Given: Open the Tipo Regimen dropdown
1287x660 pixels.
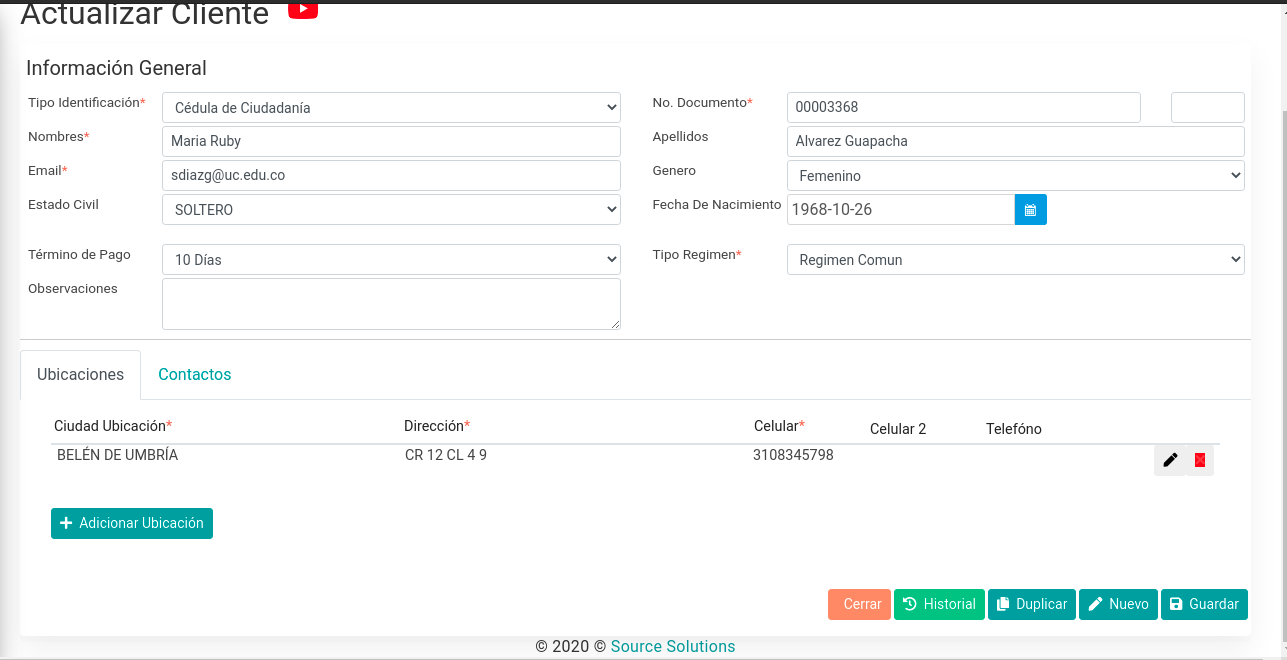Looking at the screenshot, I should (x=1016, y=260).
